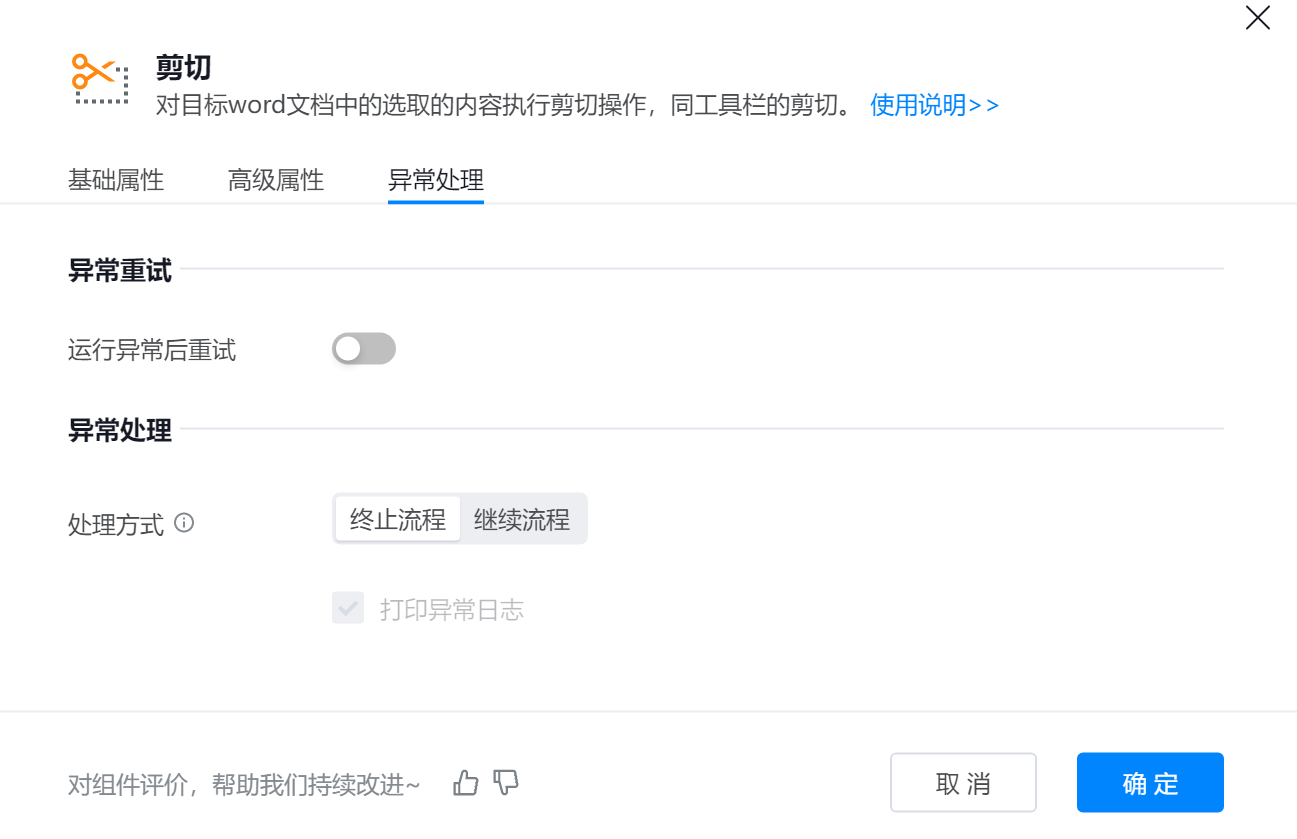Image resolution: width=1297 pixels, height=839 pixels.
Task: Close the 剪切 dialog with the X
Action: click(1257, 18)
